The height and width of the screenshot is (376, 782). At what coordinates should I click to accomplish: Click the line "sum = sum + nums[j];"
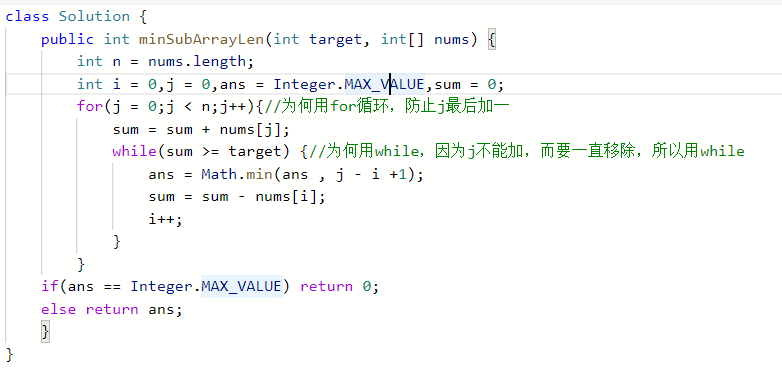click(201, 130)
